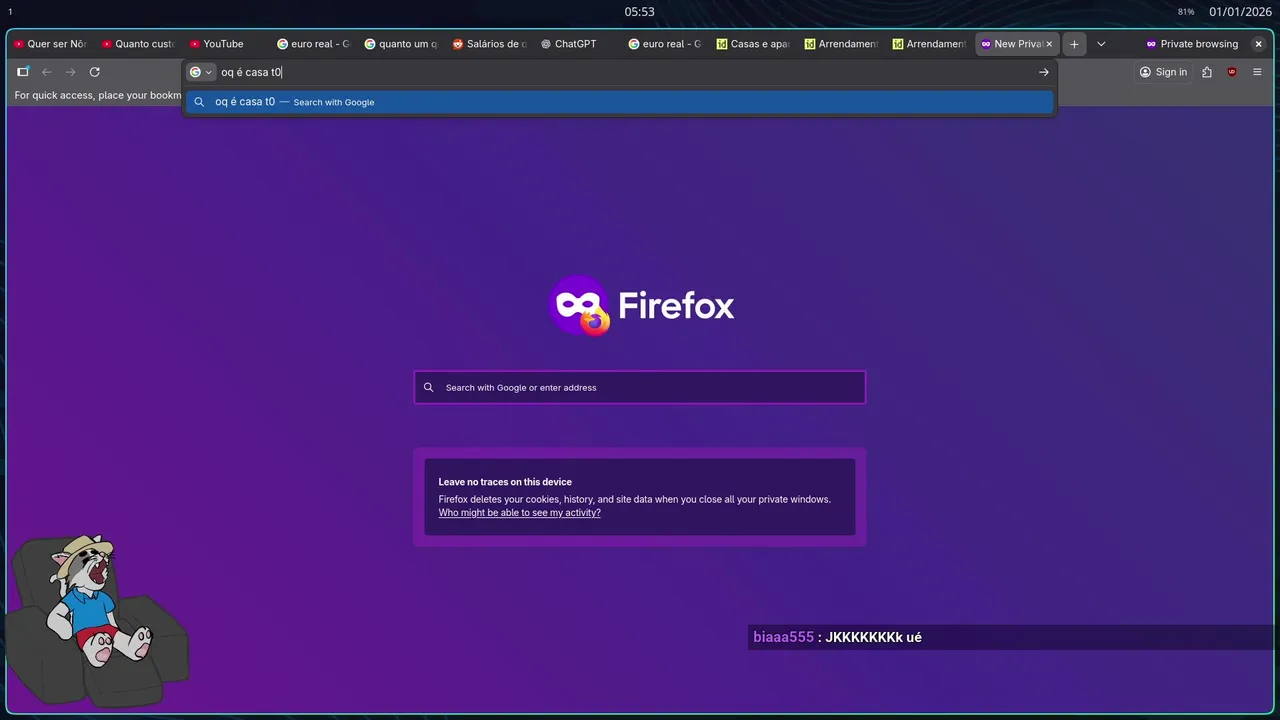Image resolution: width=1280 pixels, height=720 pixels.
Task: Click the forward arrow in the toolbar
Action: pyautogui.click(x=71, y=72)
